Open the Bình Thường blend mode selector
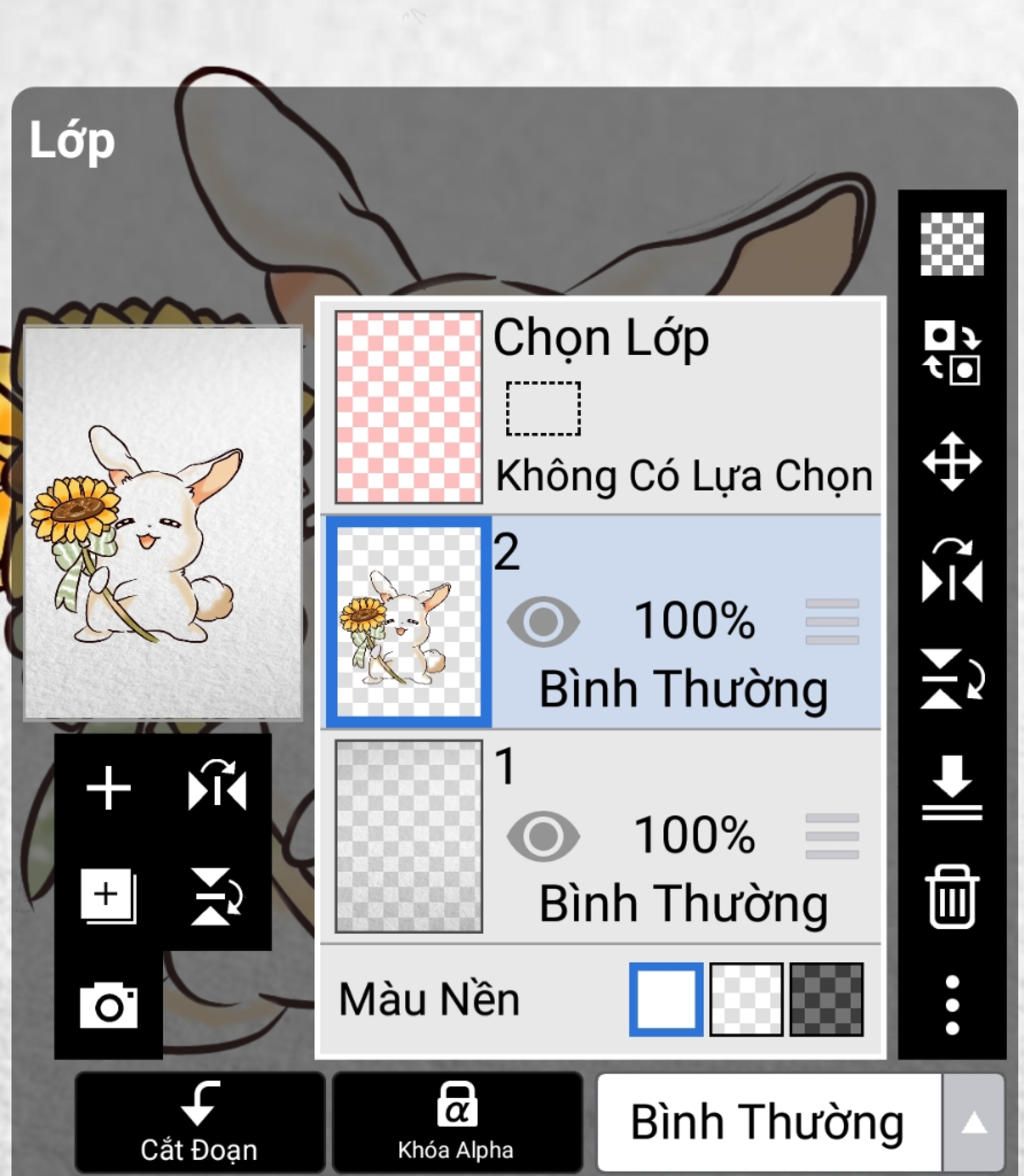 coord(769,1123)
